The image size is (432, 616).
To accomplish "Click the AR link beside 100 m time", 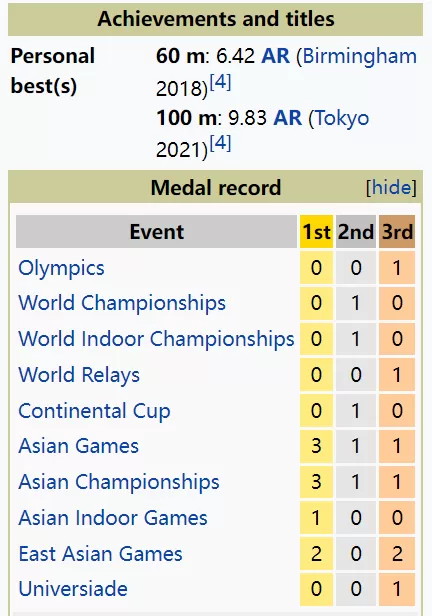I will (x=287, y=118).
